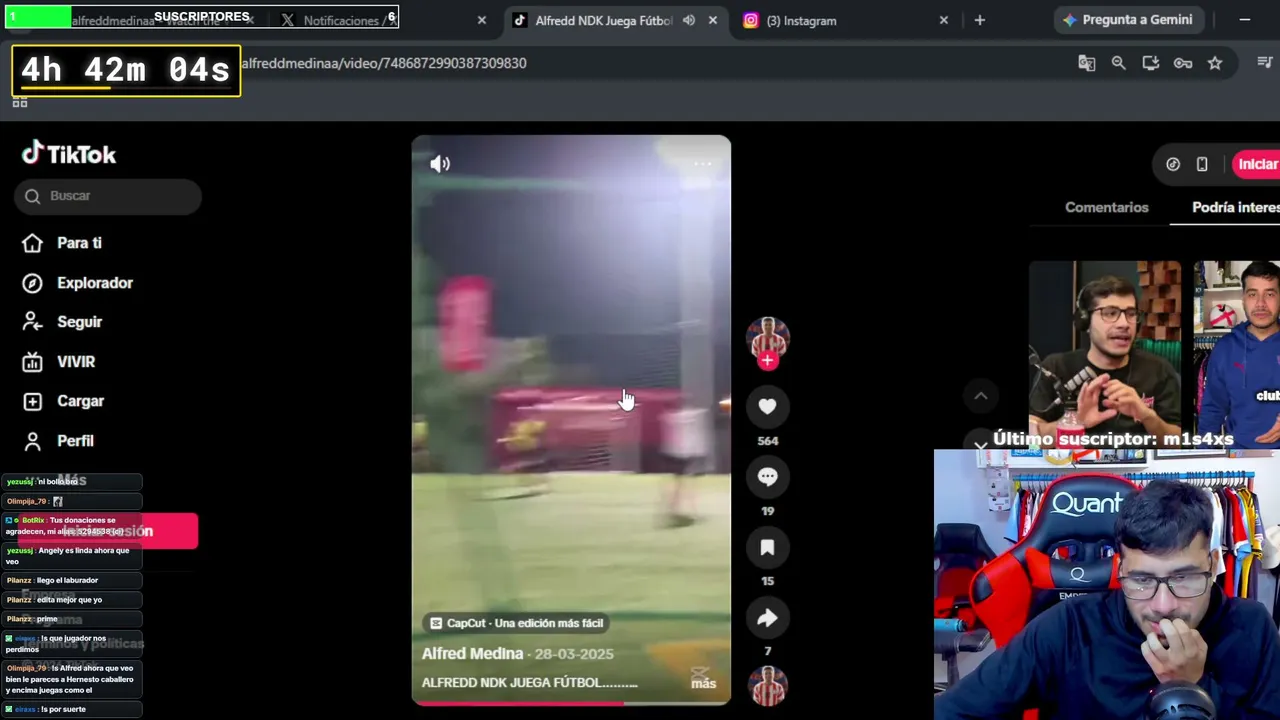This screenshot has height=720, width=1280.
Task: Click the caption ALFREDD NDK JUEGA FÚTBOL
Action: [530, 683]
